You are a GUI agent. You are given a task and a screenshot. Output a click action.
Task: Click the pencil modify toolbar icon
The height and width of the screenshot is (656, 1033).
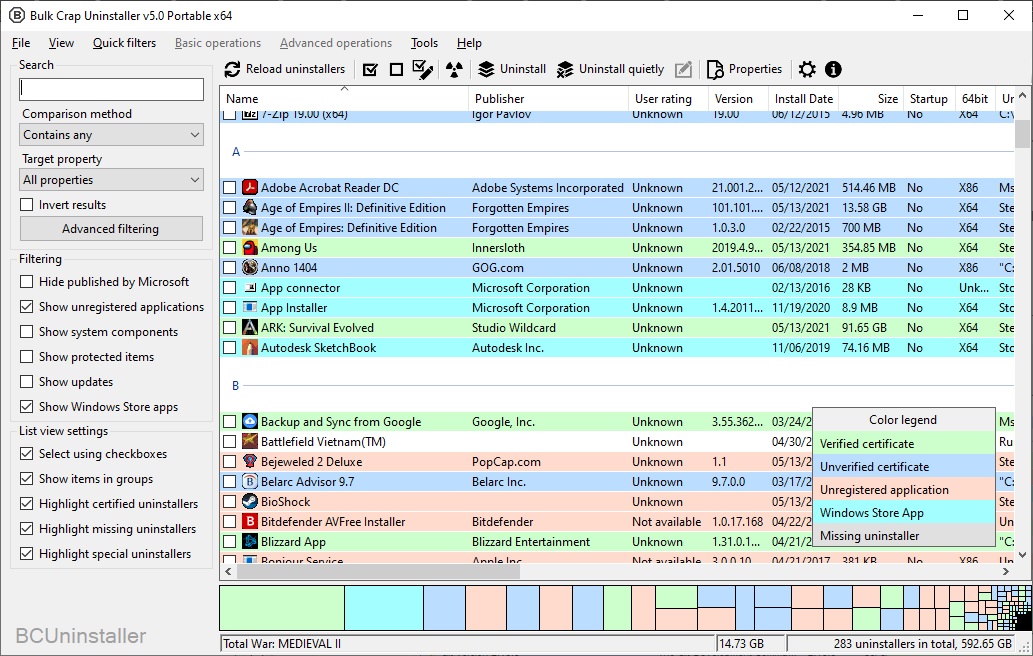[684, 69]
